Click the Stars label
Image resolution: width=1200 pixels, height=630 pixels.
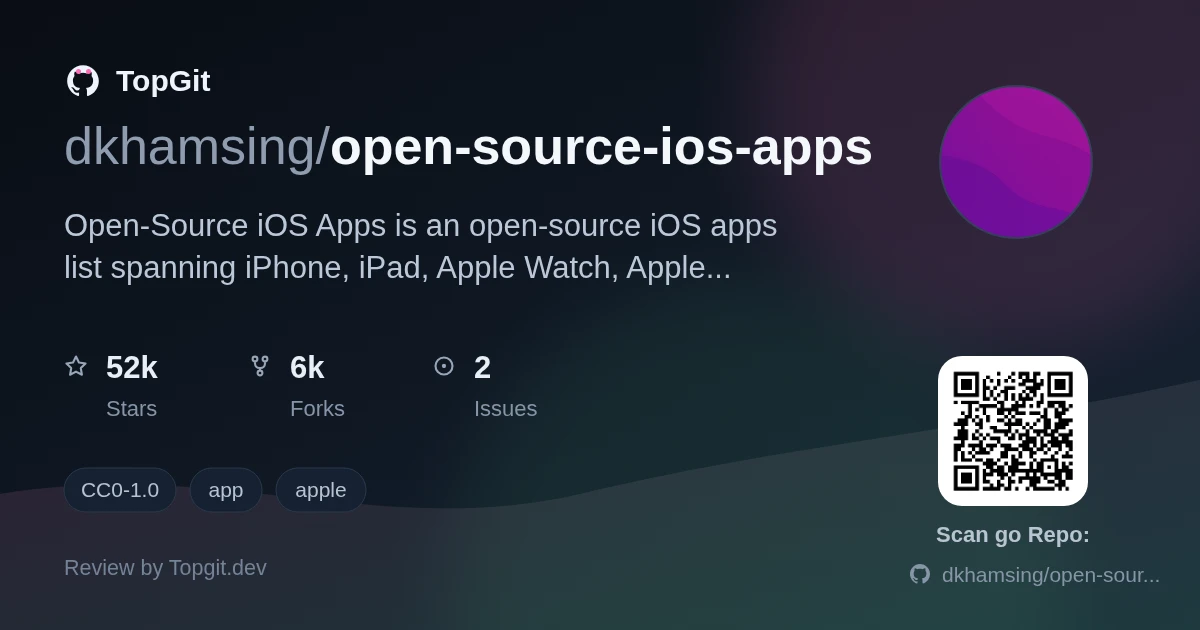click(x=131, y=409)
